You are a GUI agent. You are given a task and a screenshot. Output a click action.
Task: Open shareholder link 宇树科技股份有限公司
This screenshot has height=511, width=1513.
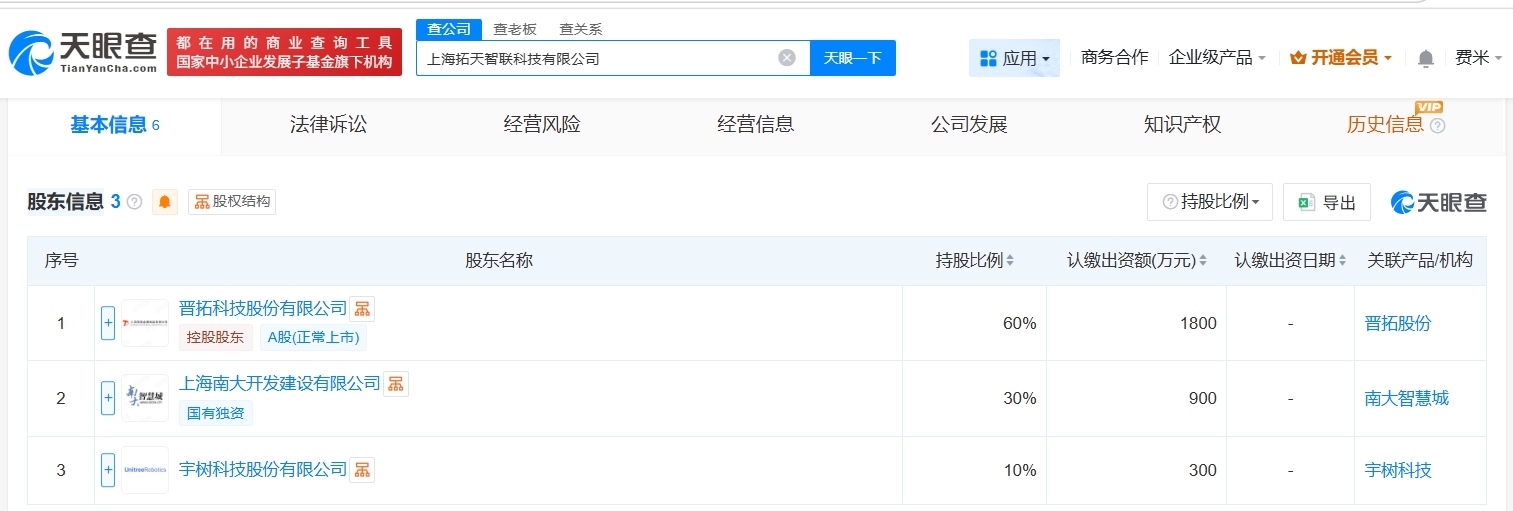(263, 469)
